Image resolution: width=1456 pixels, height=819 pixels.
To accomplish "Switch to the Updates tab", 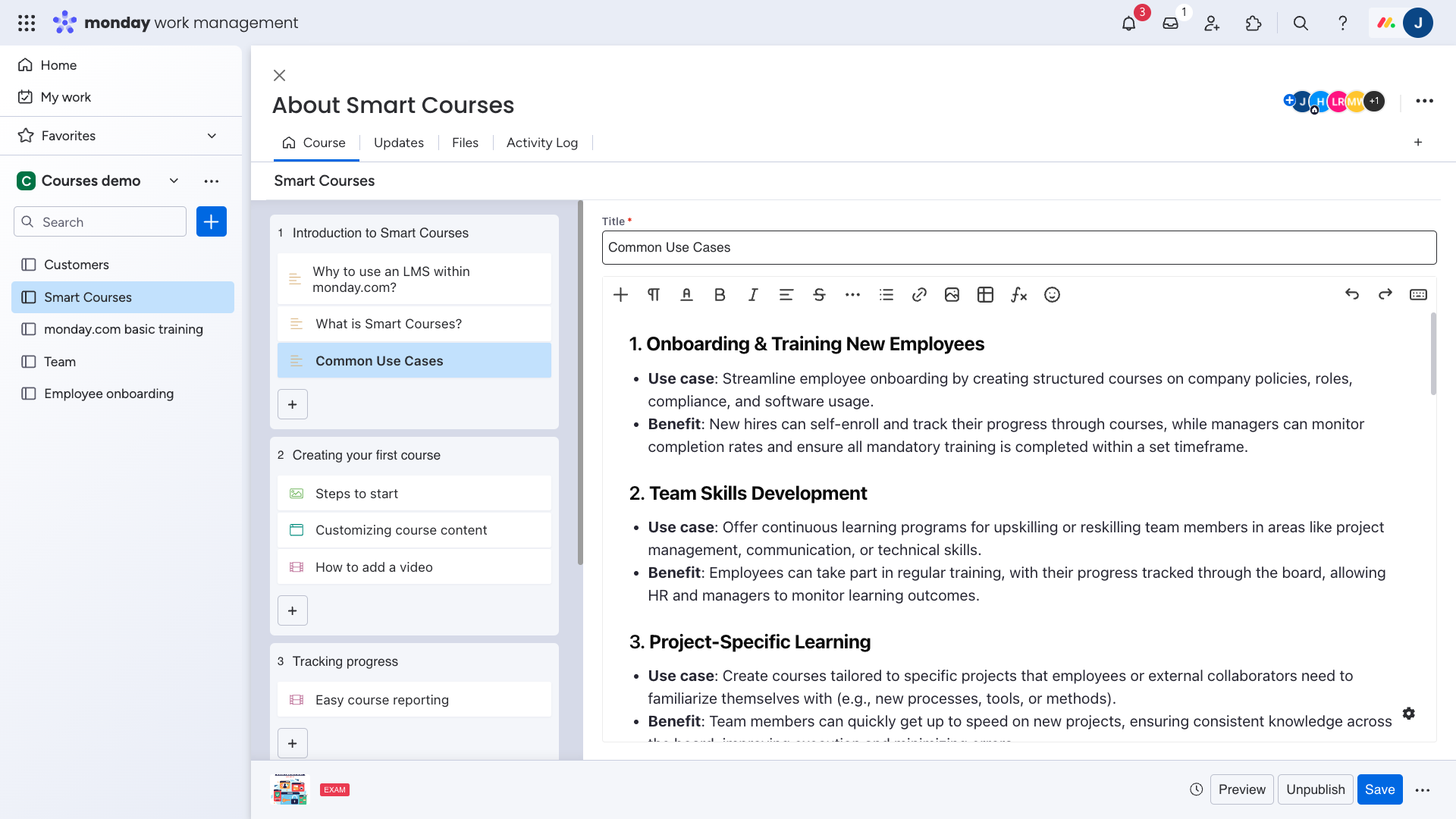I will 399,143.
